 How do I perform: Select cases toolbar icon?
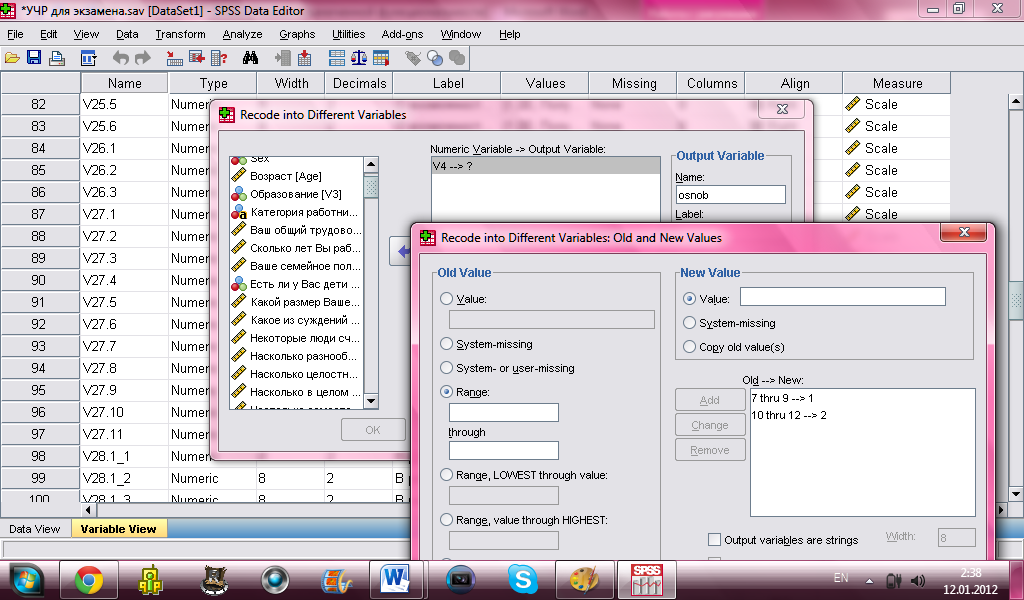(381, 58)
